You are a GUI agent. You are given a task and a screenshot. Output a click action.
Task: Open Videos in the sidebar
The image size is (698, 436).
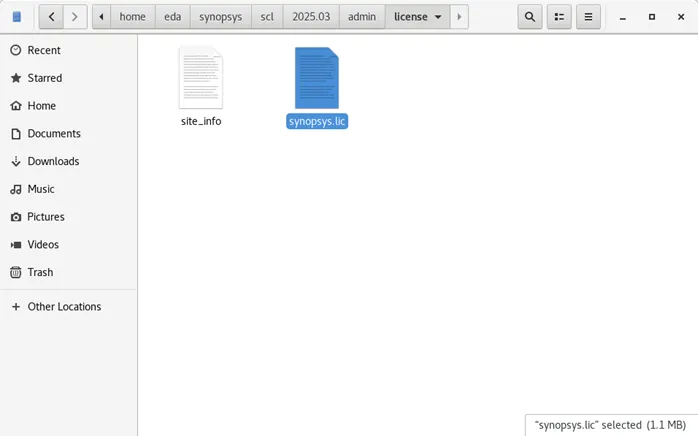[69, 244]
